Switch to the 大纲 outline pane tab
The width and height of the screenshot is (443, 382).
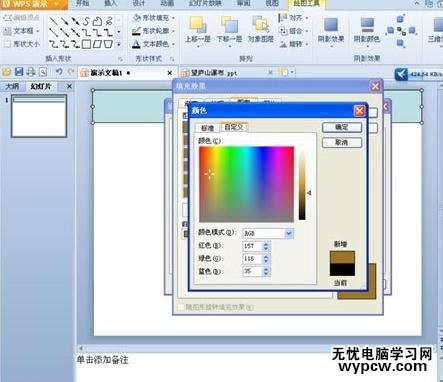click(x=12, y=87)
